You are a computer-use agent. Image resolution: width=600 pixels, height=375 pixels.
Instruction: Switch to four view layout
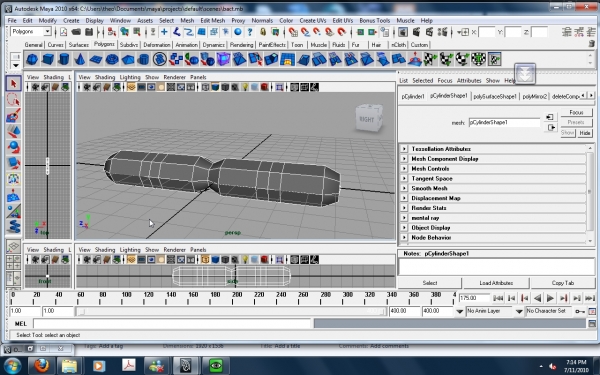(x=13, y=262)
